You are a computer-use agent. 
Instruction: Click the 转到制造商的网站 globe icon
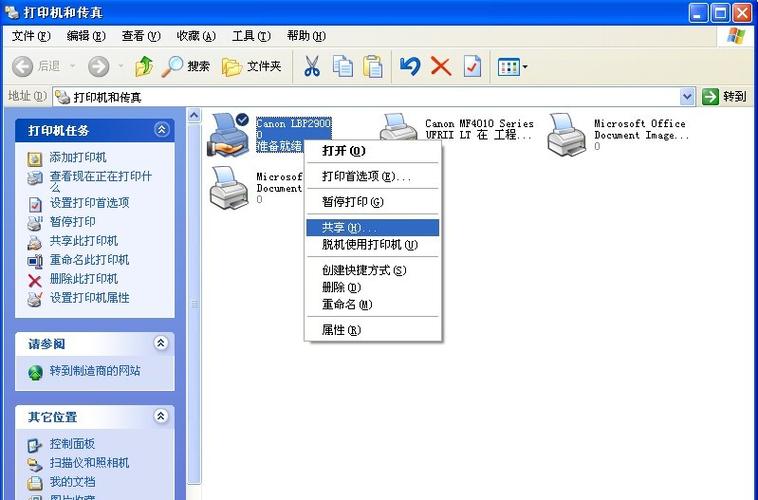tap(35, 372)
